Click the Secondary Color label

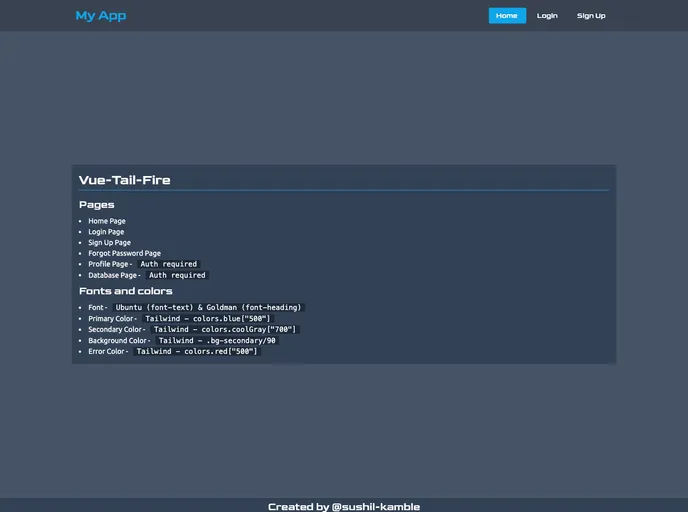click(x=116, y=329)
